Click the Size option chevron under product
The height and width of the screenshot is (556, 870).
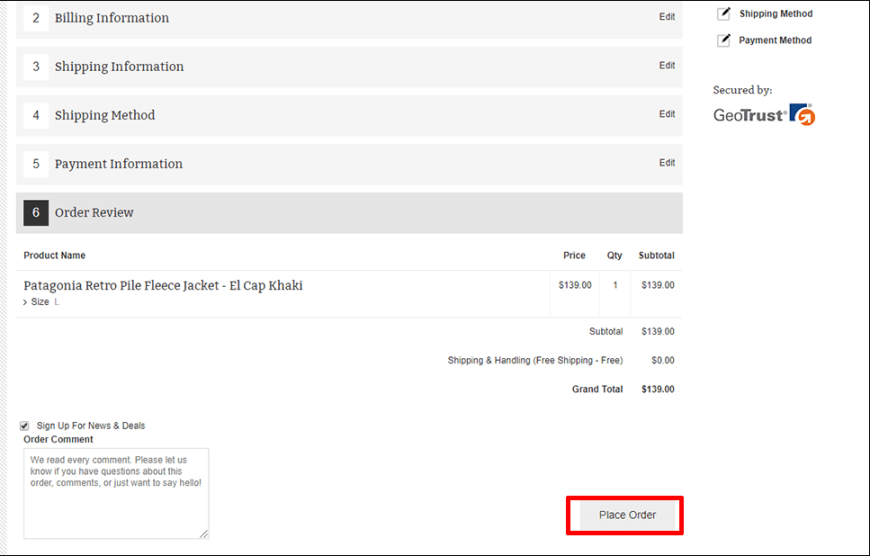(25, 302)
